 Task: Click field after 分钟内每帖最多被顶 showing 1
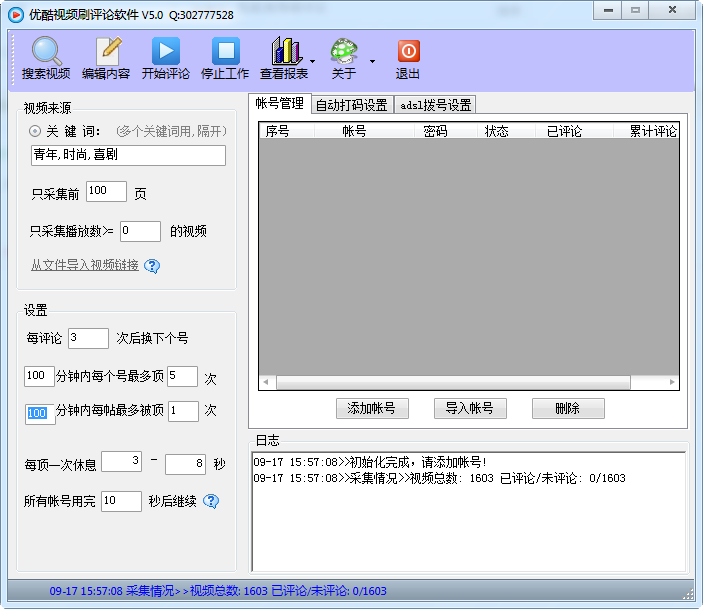183,411
